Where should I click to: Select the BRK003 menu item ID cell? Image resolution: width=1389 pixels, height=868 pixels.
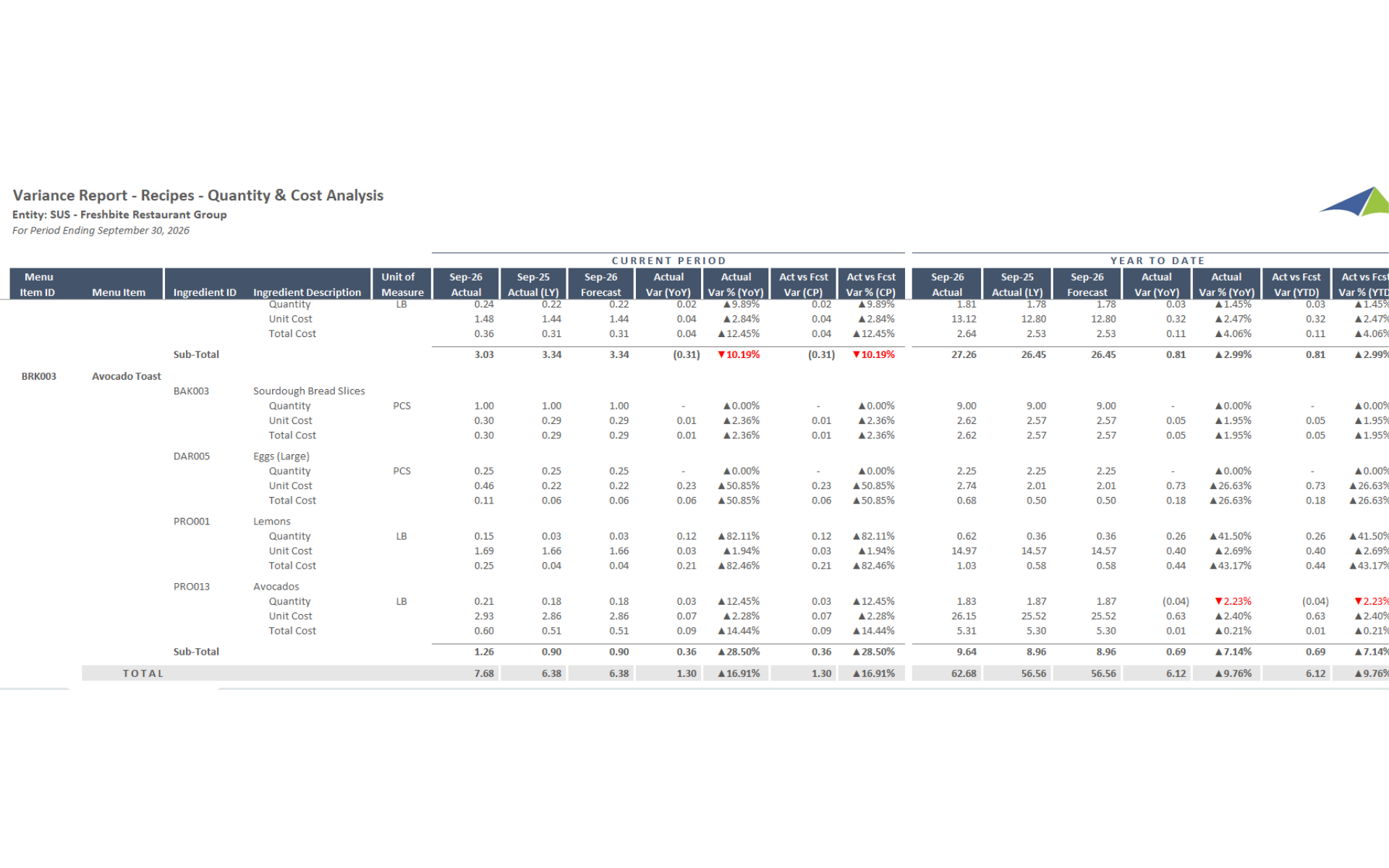tap(39, 376)
